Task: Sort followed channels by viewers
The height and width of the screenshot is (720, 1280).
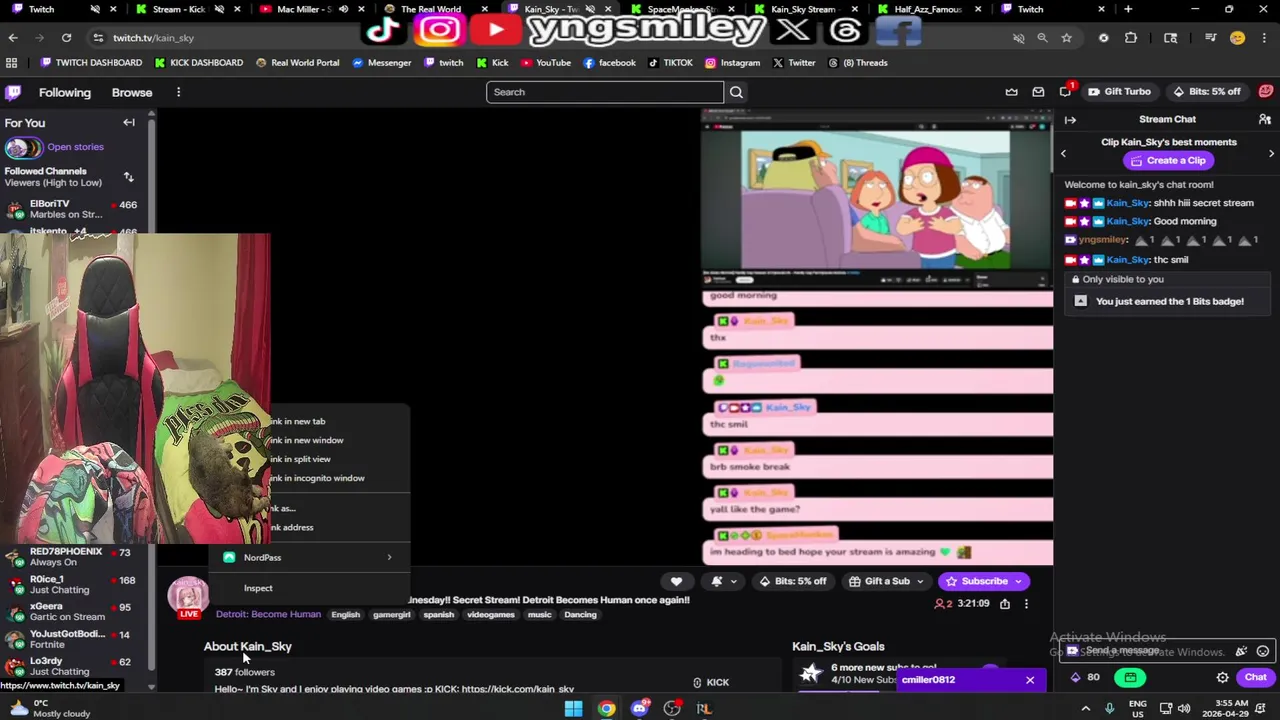Action: [x=128, y=177]
